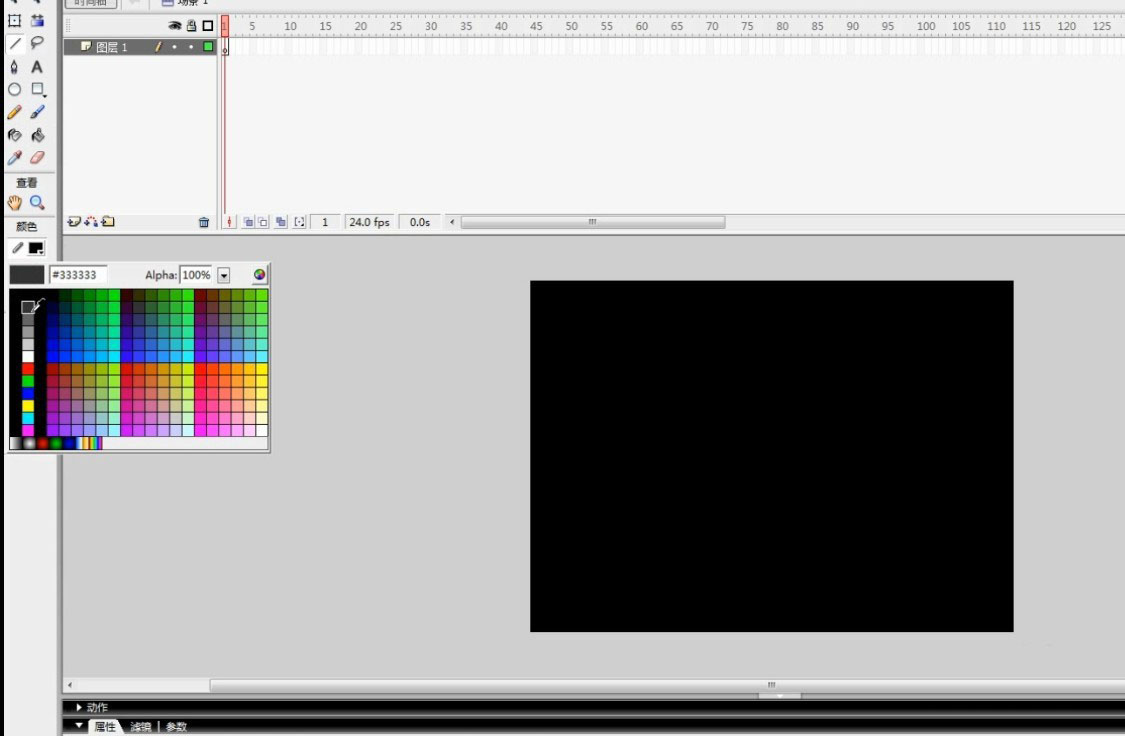Click the timeline horizontal scrollbar
The height and width of the screenshot is (736, 1125).
[593, 222]
